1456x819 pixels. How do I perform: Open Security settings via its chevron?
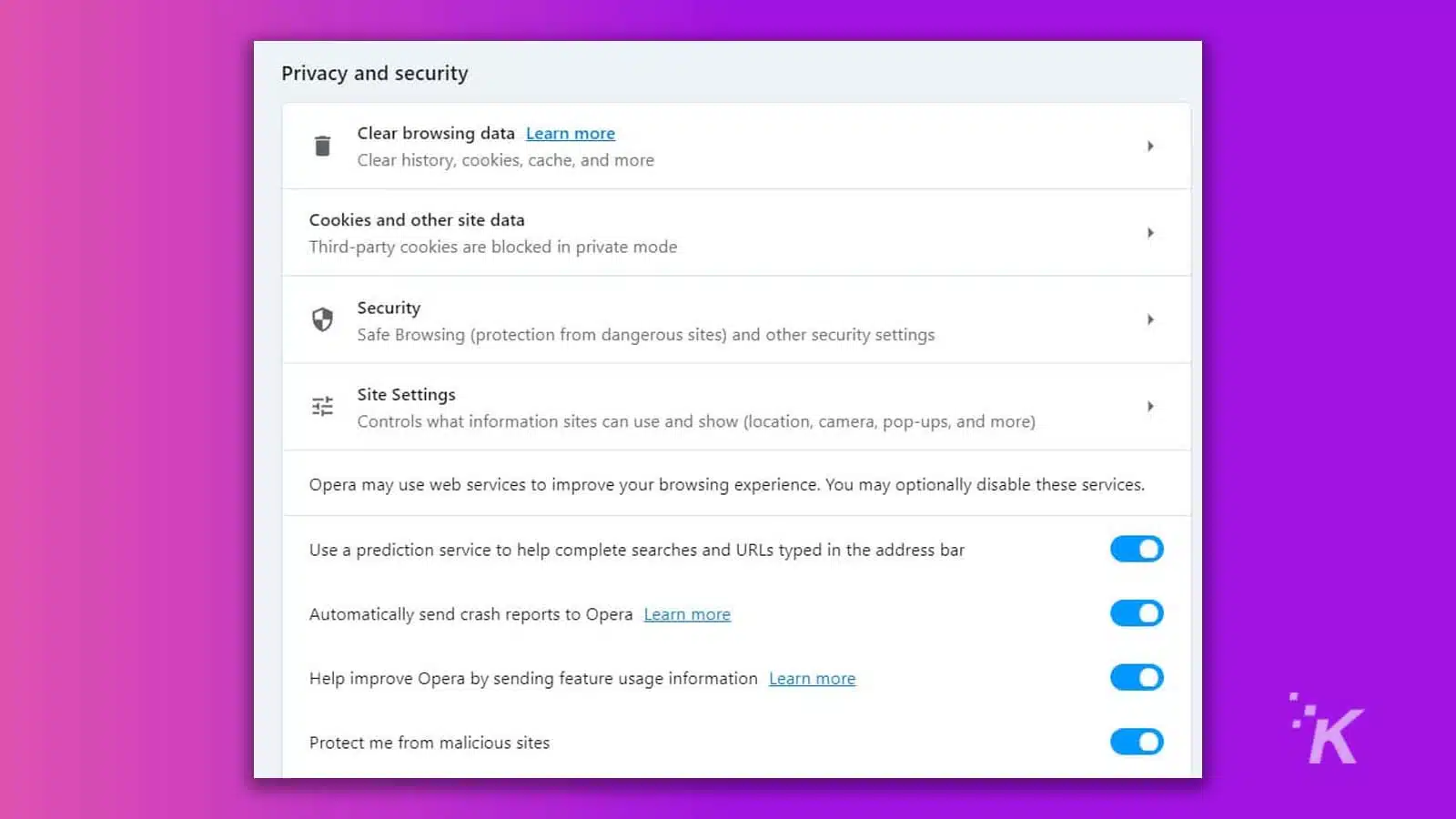1150,319
